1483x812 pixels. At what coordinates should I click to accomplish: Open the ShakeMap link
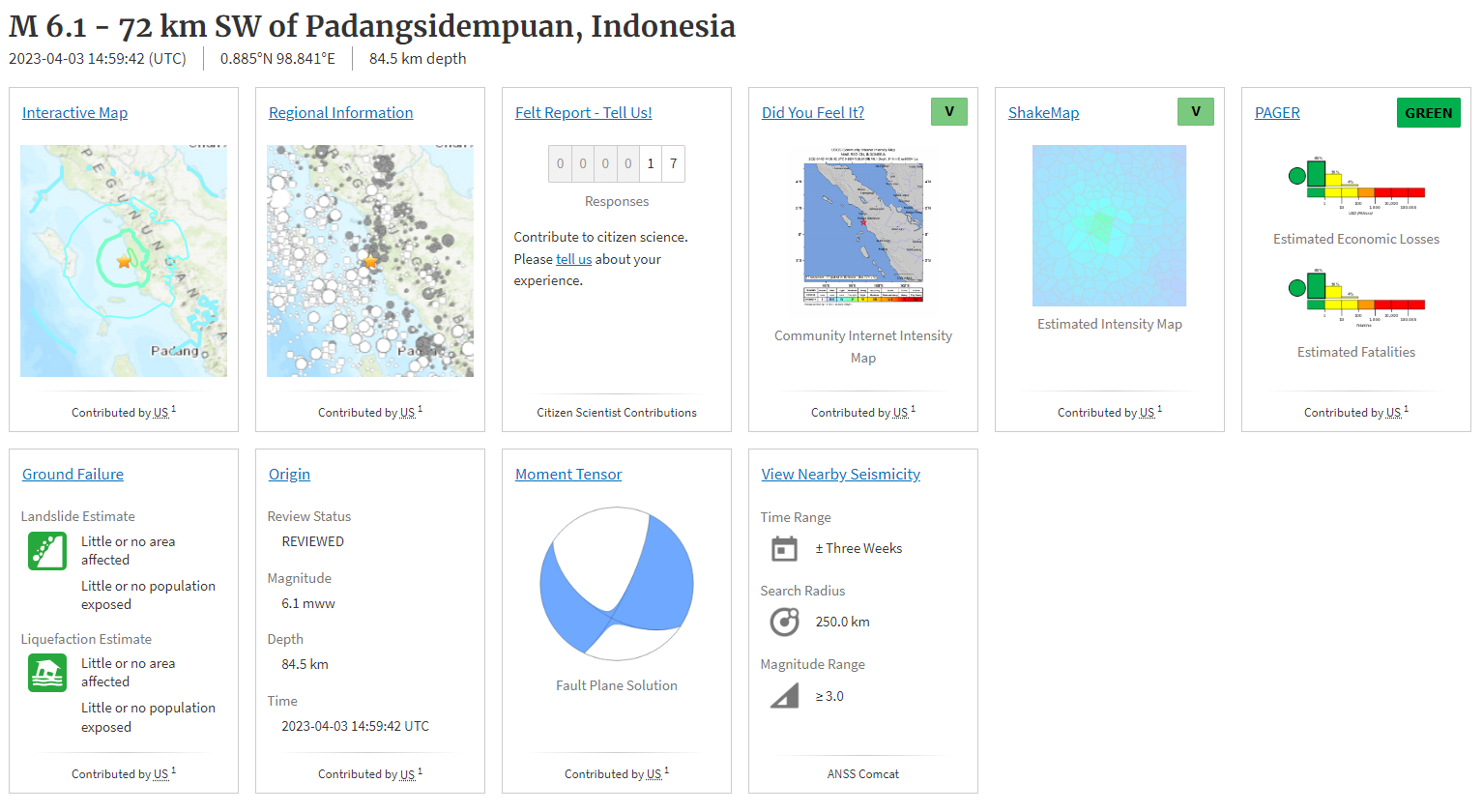1043,113
